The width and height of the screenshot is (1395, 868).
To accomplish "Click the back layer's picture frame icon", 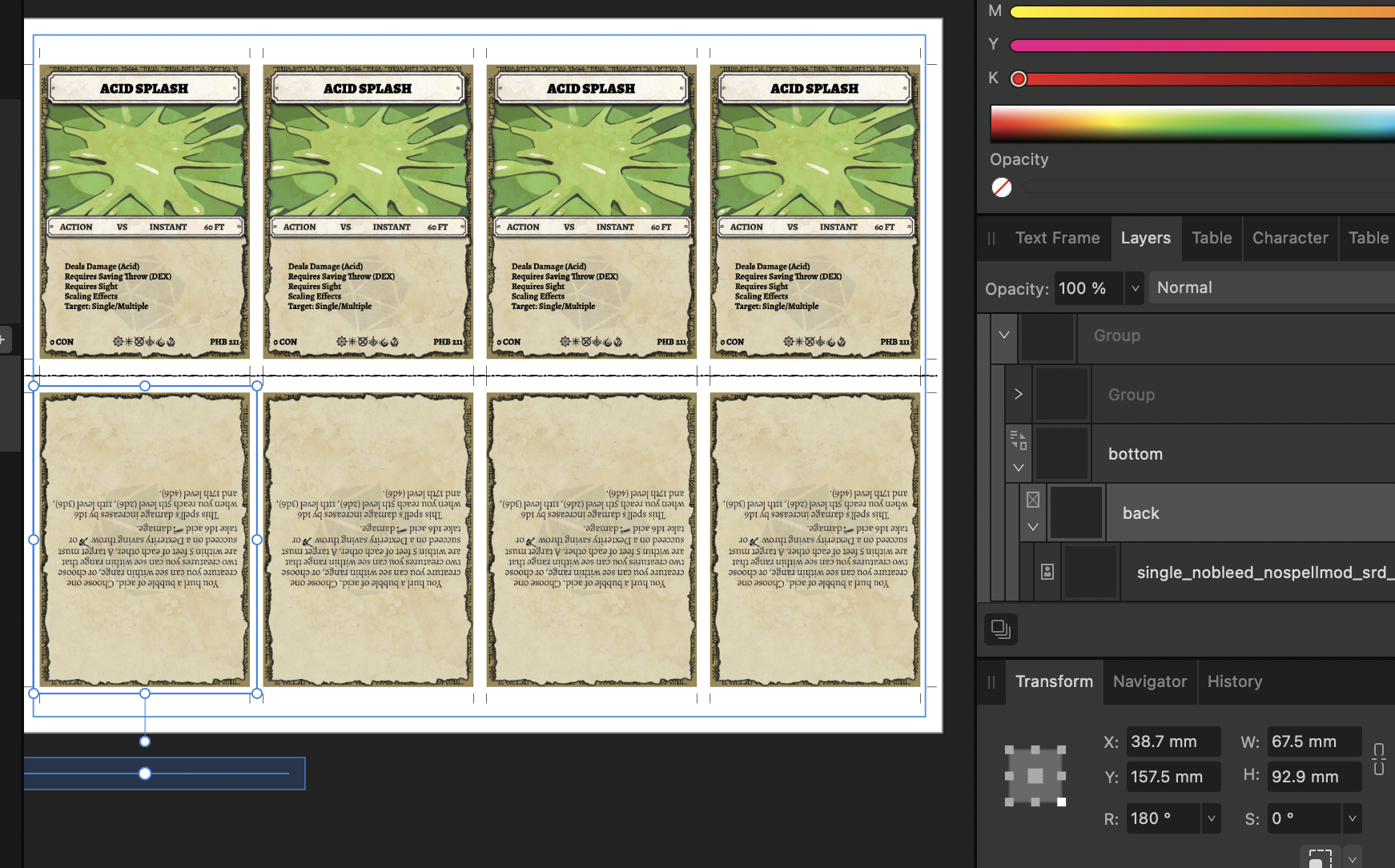I will coord(1033,500).
